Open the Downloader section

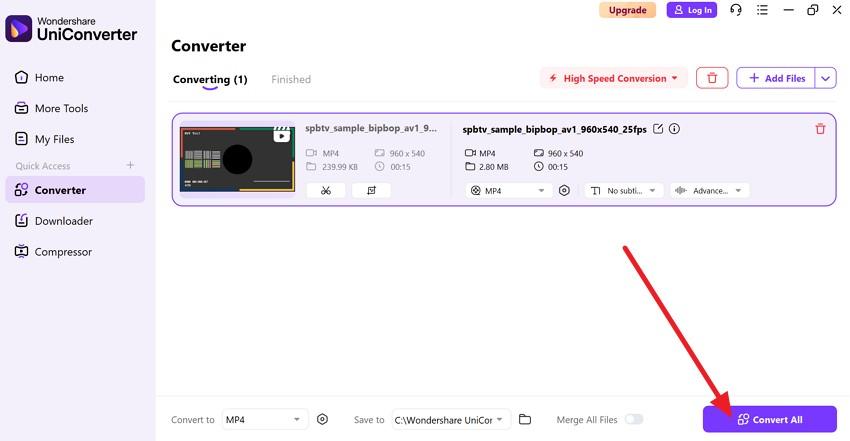click(x=54, y=221)
